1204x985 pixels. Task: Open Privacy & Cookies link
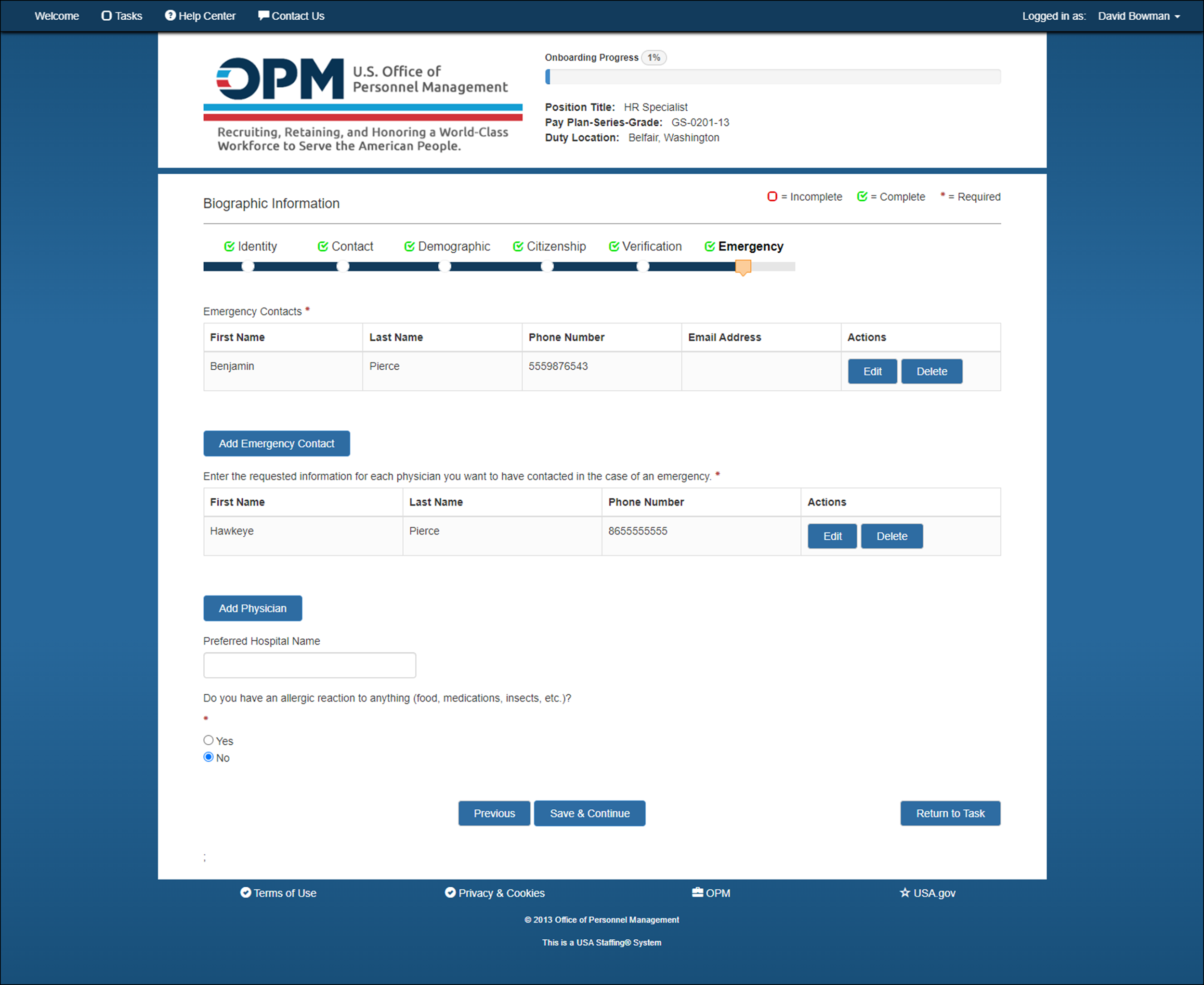coord(495,893)
